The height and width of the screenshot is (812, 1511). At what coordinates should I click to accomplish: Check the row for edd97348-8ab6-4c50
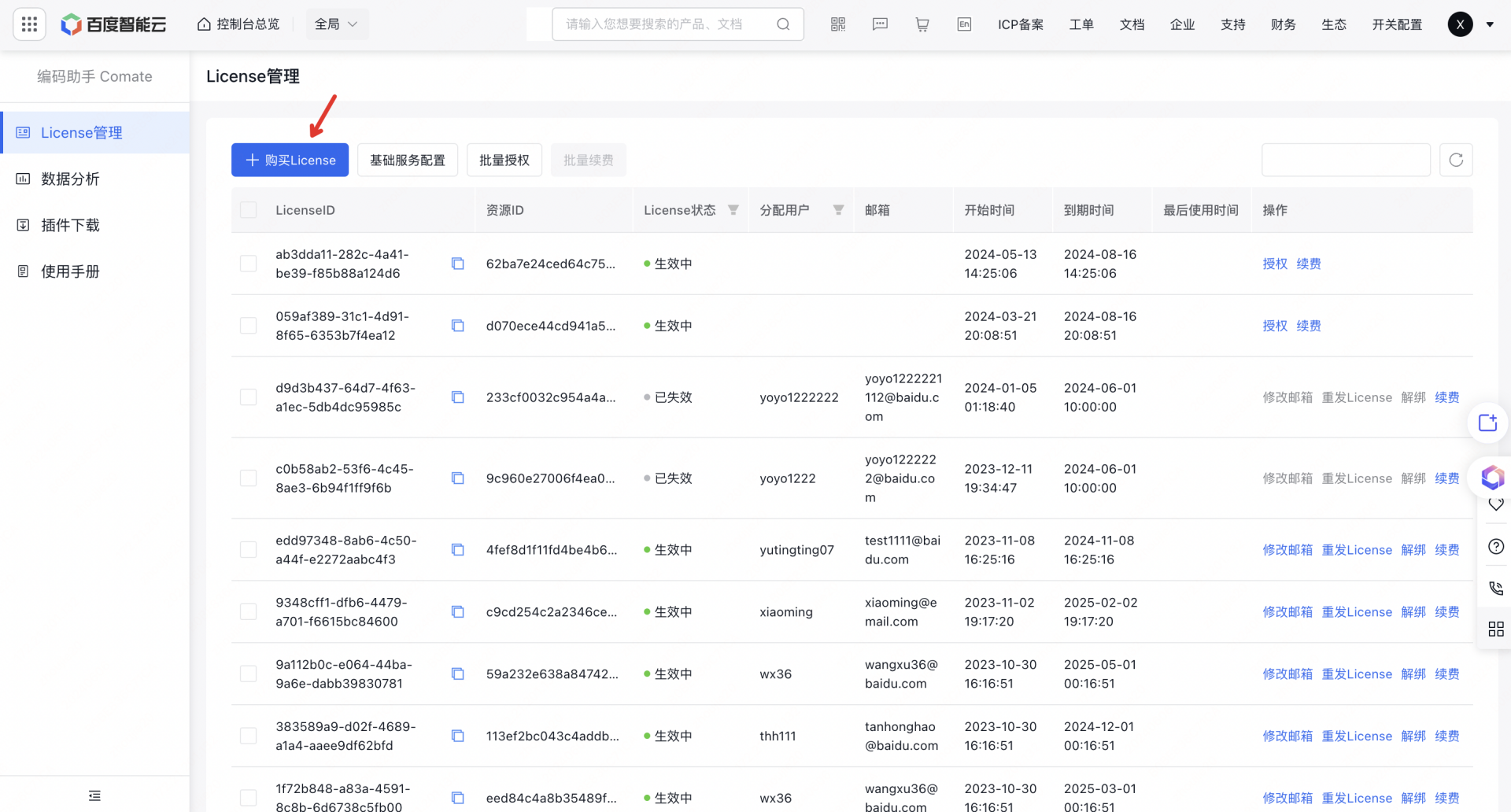249,550
